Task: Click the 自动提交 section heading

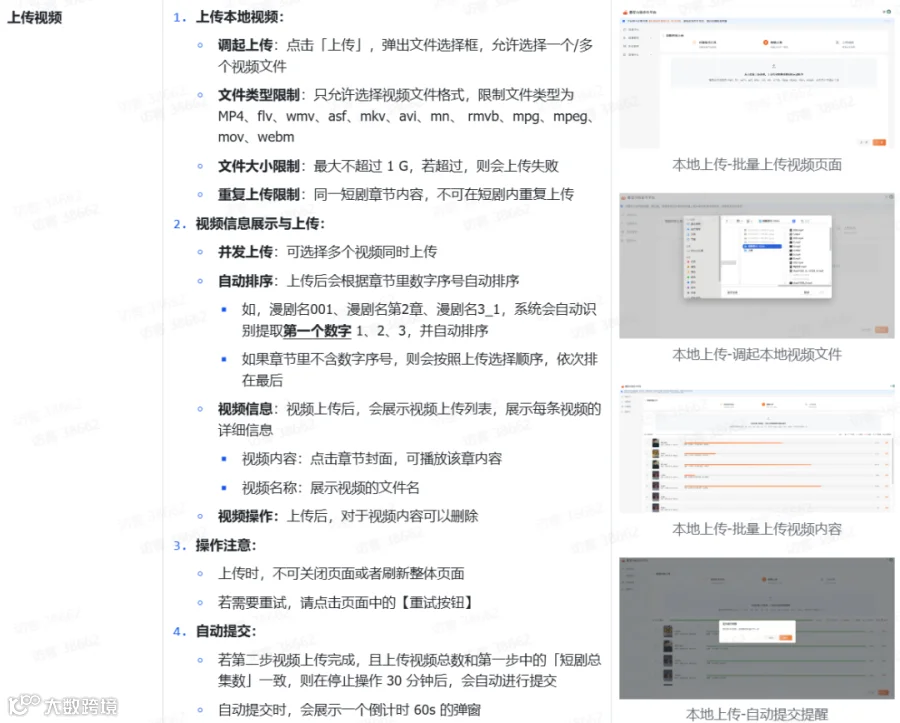Action: 226,631
